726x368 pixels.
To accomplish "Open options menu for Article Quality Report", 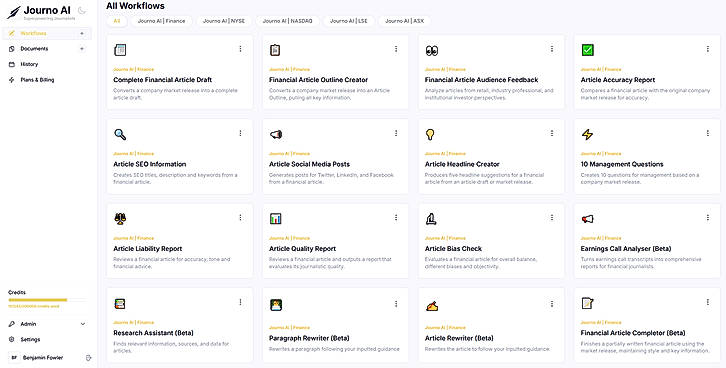I will point(396,218).
